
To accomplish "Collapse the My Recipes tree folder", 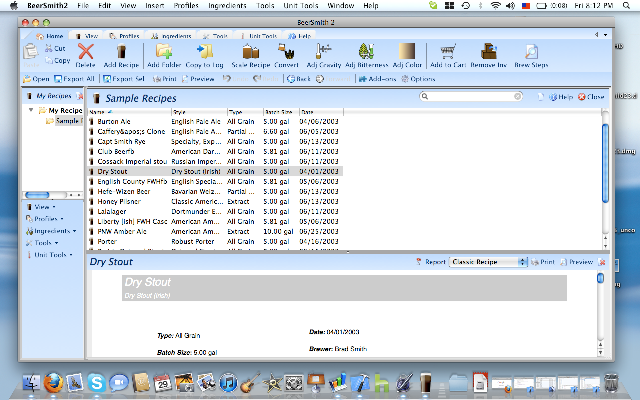I will pos(30,110).
